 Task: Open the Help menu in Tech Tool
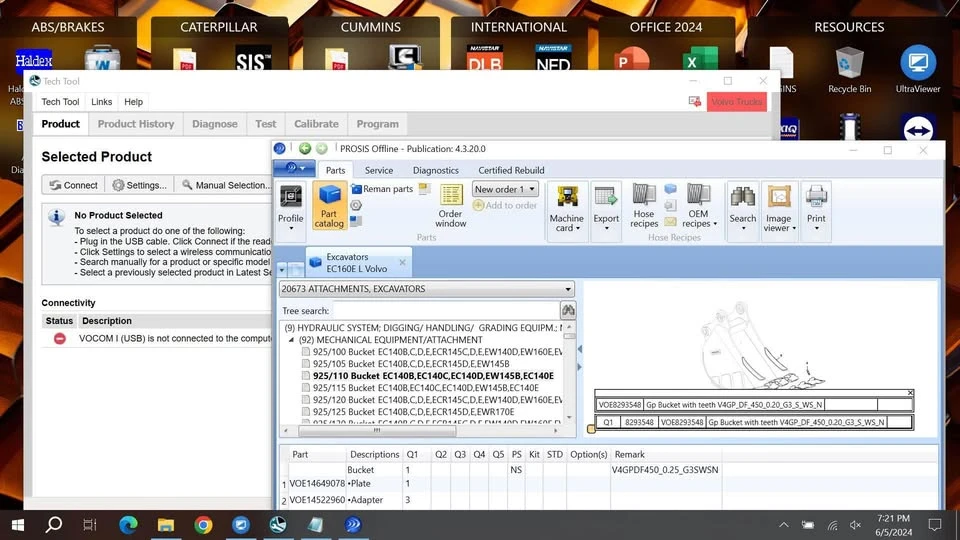click(x=133, y=102)
